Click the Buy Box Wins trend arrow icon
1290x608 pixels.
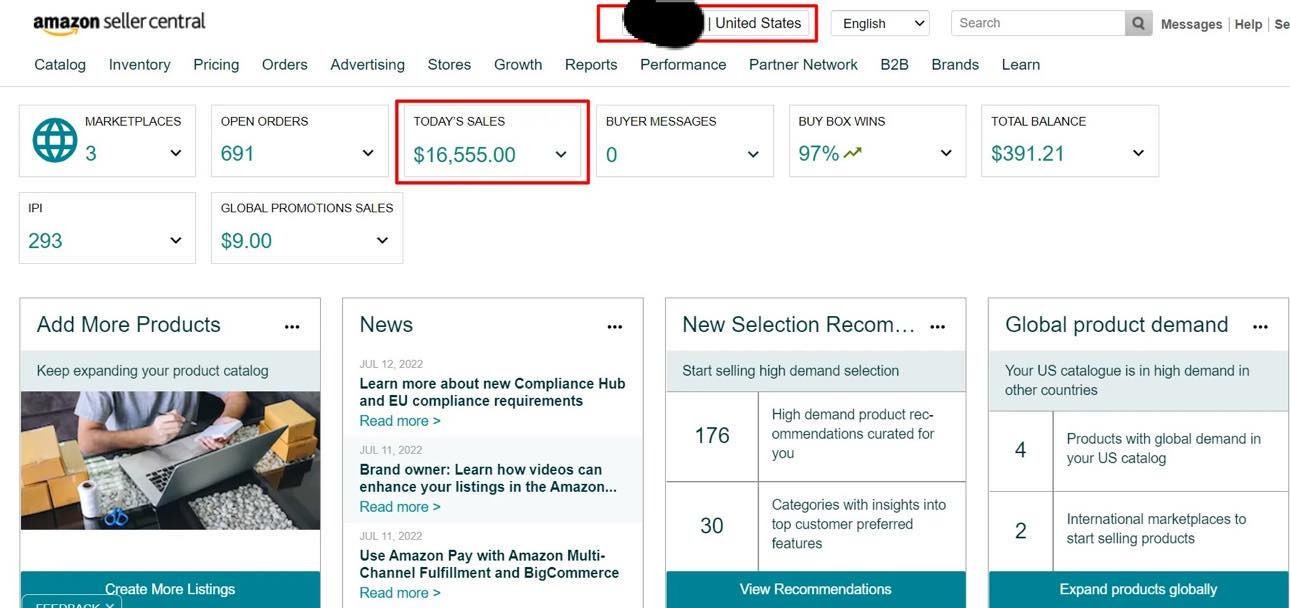pos(852,153)
